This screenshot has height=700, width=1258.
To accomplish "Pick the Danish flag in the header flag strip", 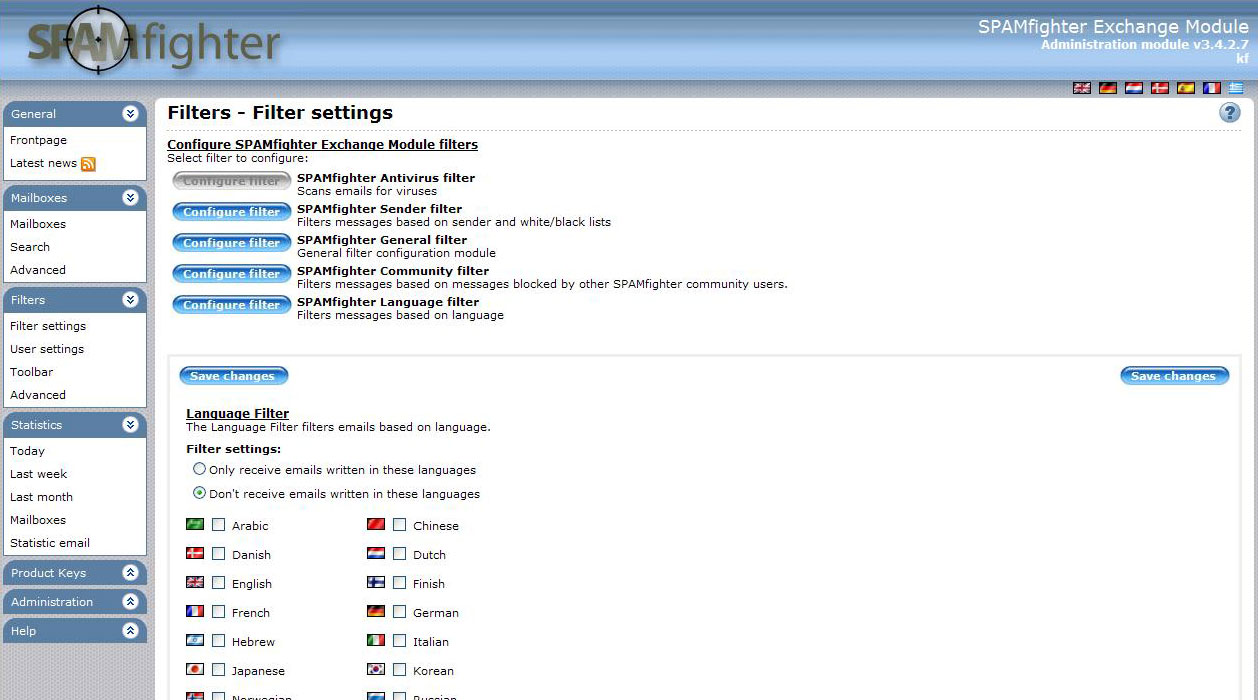I will 1160,88.
